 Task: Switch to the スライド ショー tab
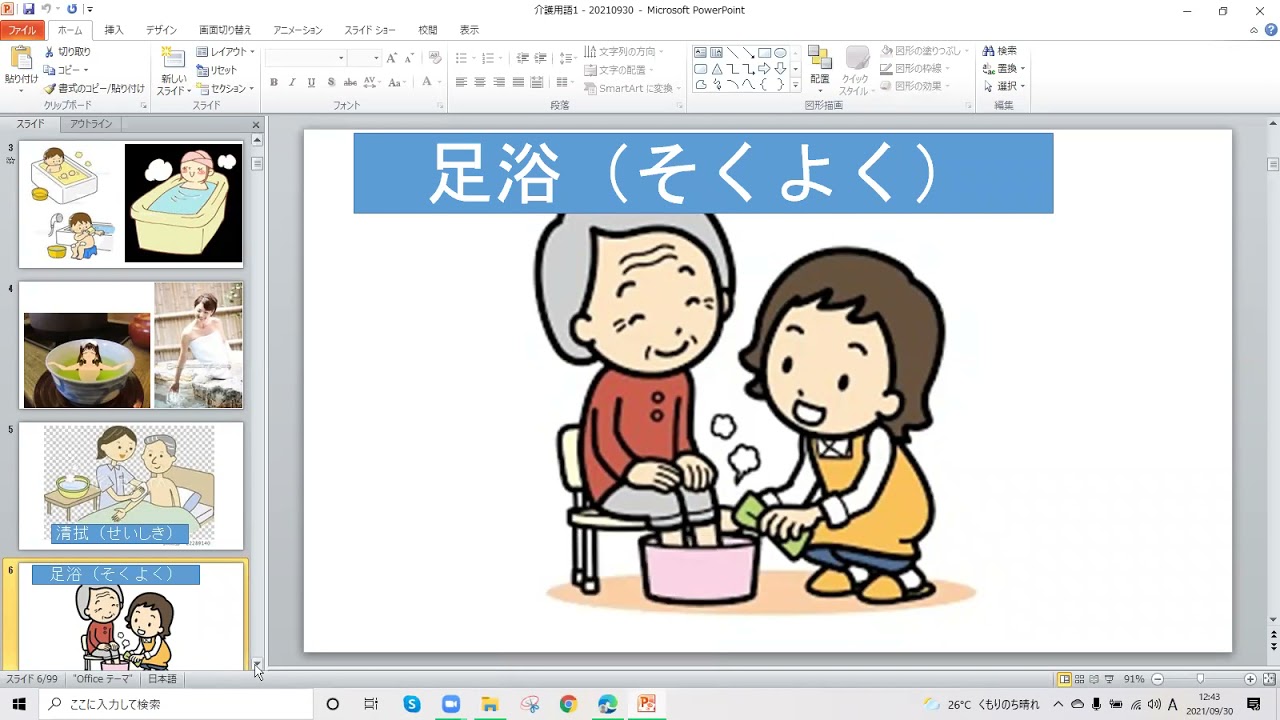(x=370, y=31)
